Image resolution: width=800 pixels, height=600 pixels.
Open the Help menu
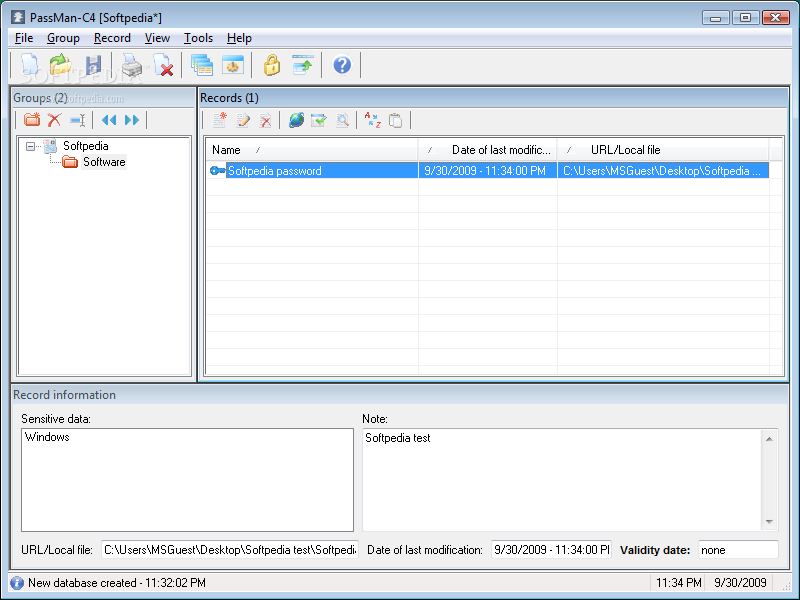point(239,38)
